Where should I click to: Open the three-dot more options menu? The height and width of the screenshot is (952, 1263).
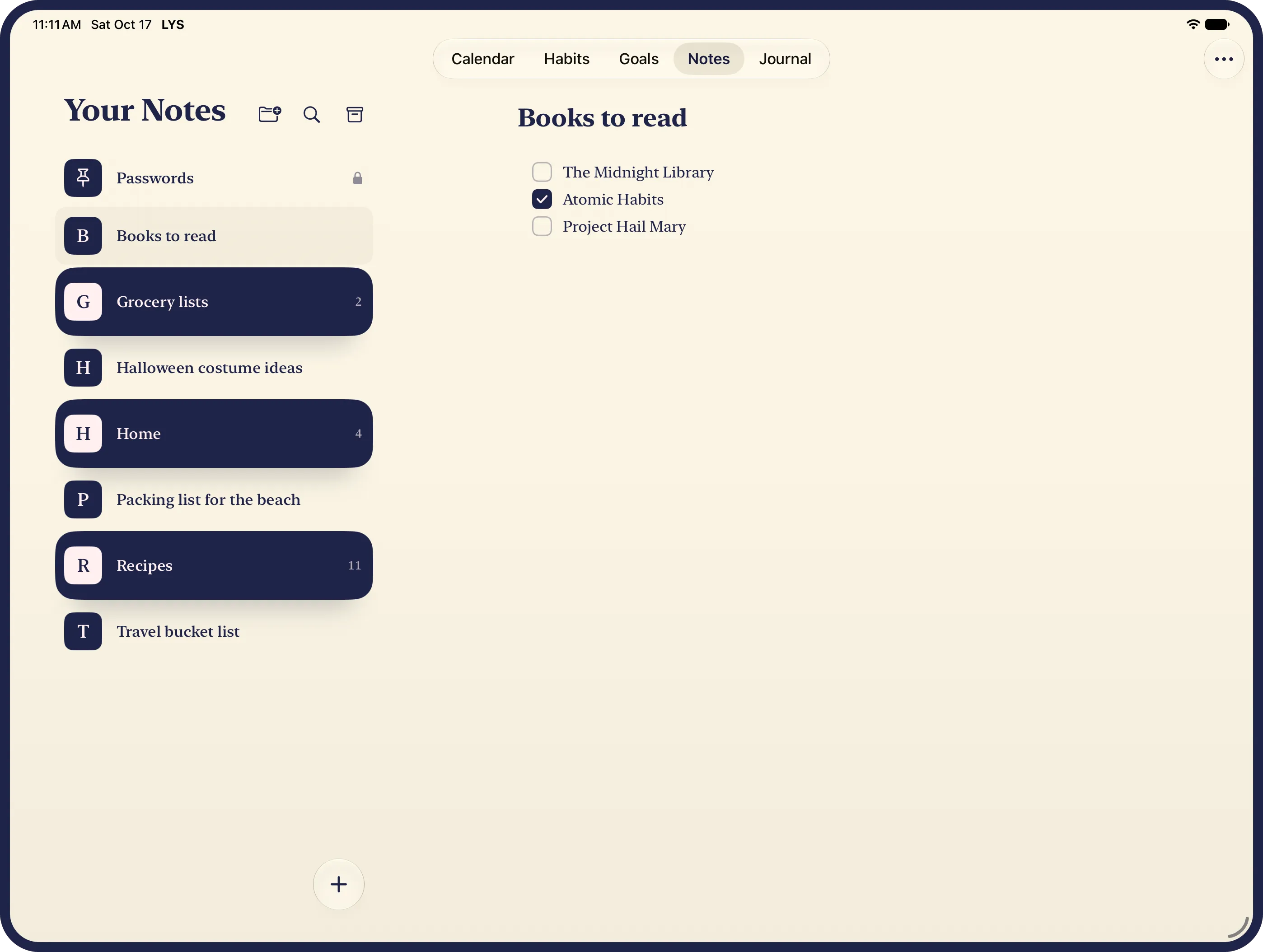tap(1224, 59)
